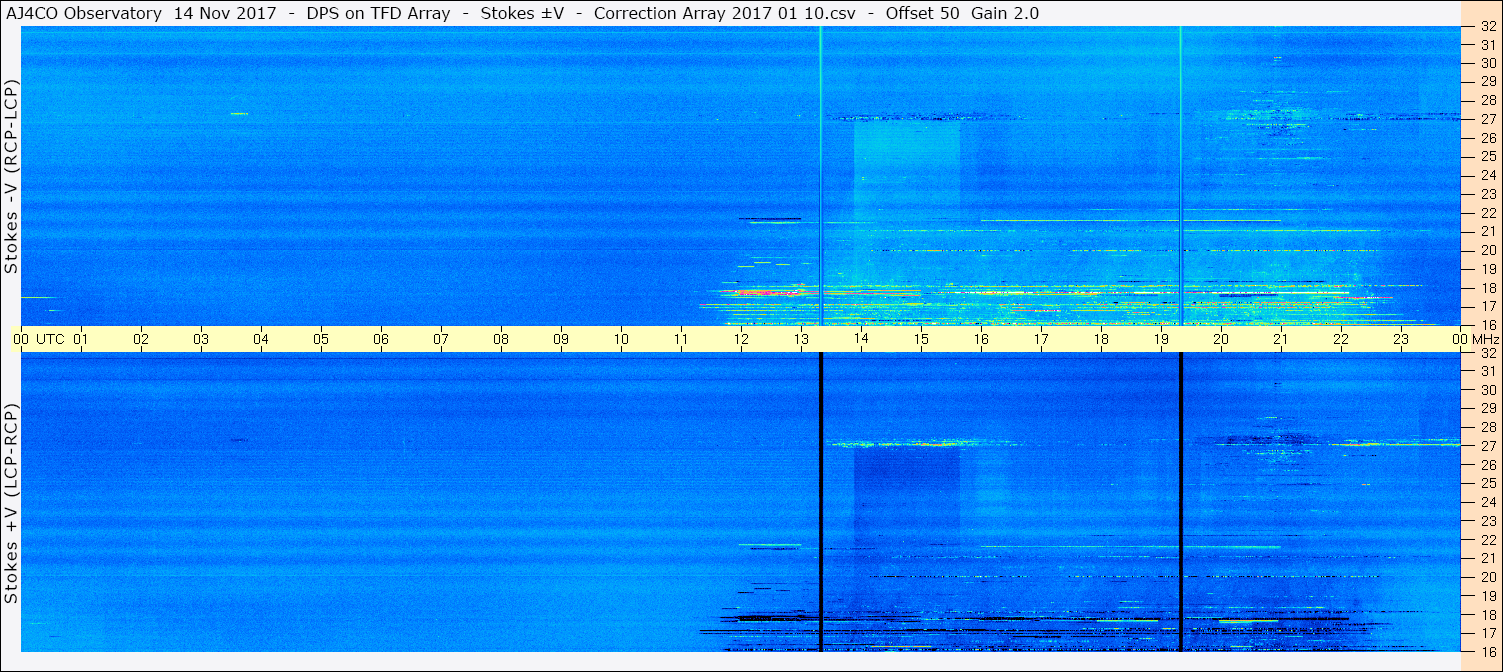Click the 17 MHz label of Stokes -V panel
Viewport: 1503px width, 672px height.
(1488, 306)
